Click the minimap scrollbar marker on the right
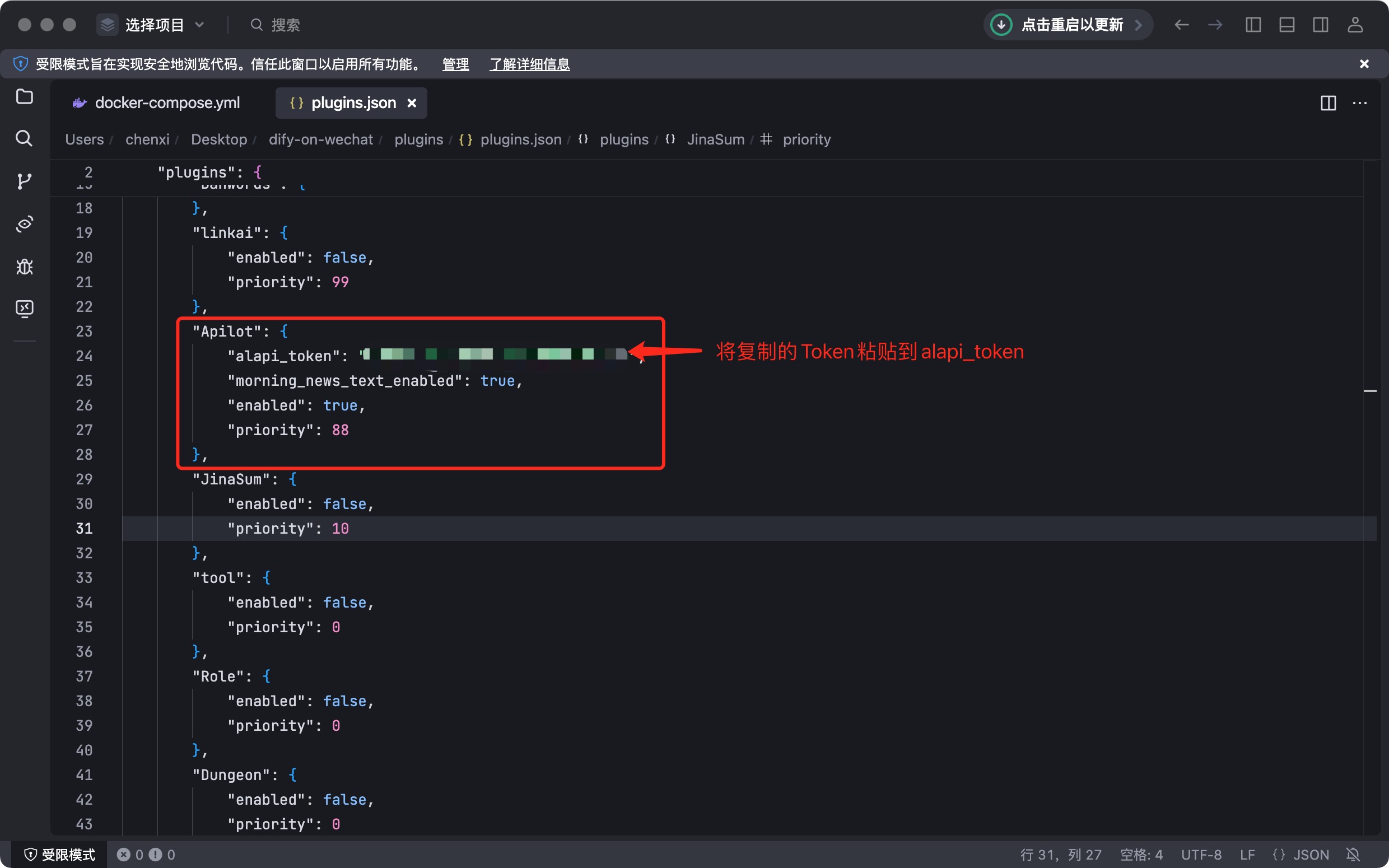The width and height of the screenshot is (1389, 868). pos(1370,391)
